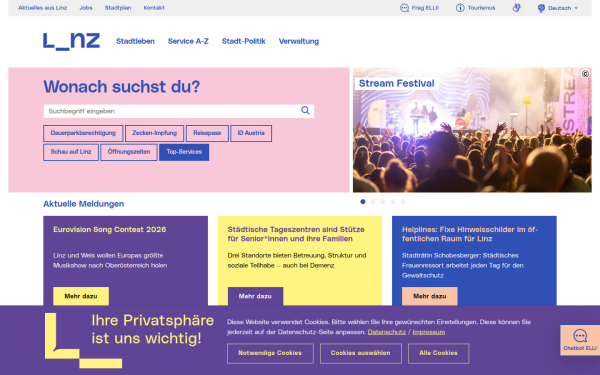Select the Öffnungszeiten quick link
Screen dimensions: 600x375
pos(129,152)
